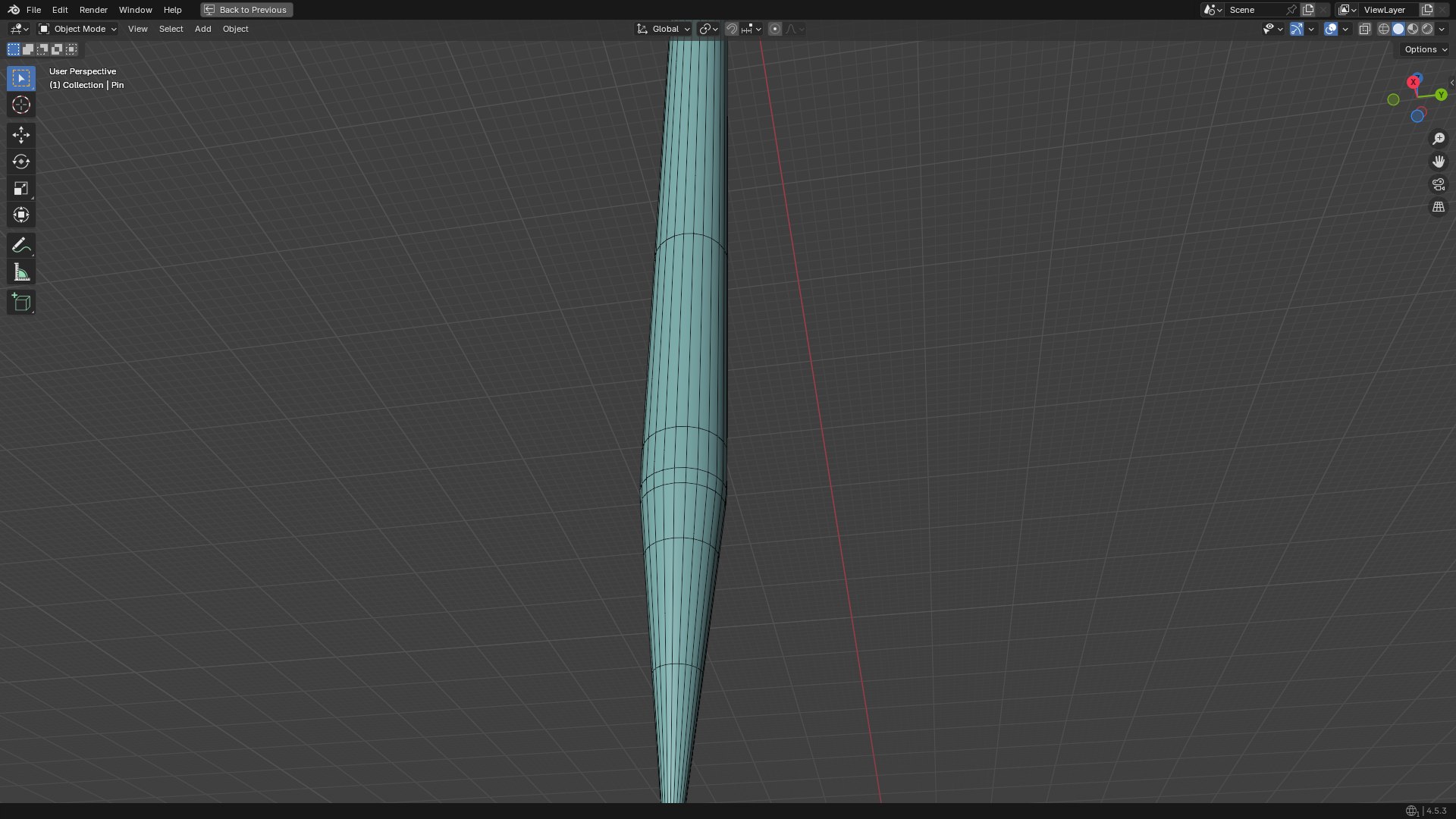
Task: Open the Object Mode selector
Action: click(x=77, y=29)
